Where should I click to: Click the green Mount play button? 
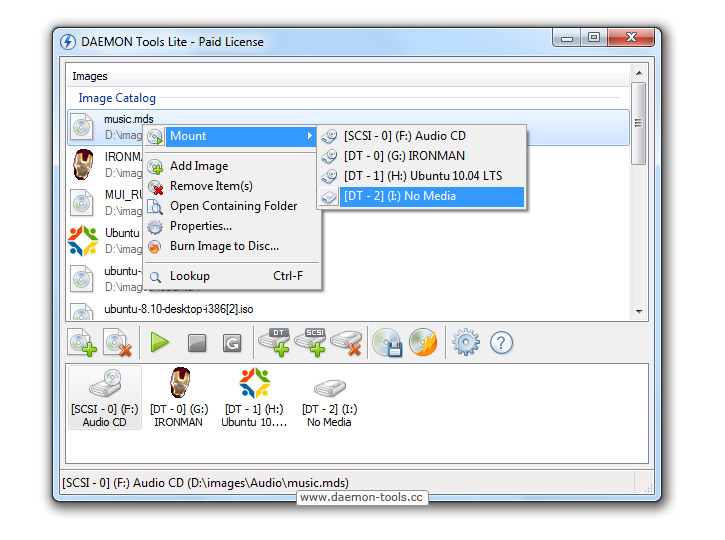tap(160, 343)
